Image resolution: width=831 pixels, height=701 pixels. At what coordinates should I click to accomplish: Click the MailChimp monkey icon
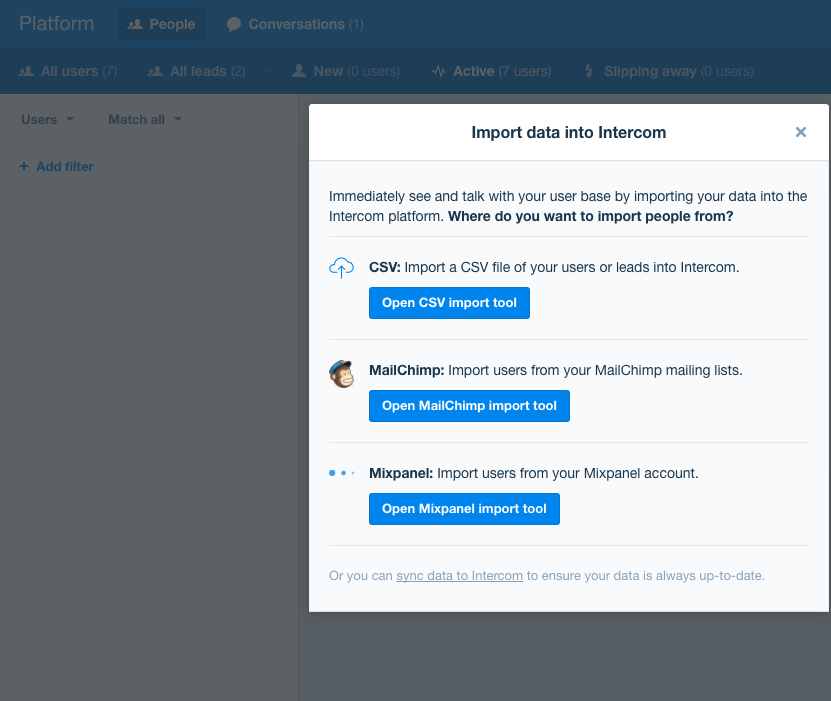coord(341,374)
